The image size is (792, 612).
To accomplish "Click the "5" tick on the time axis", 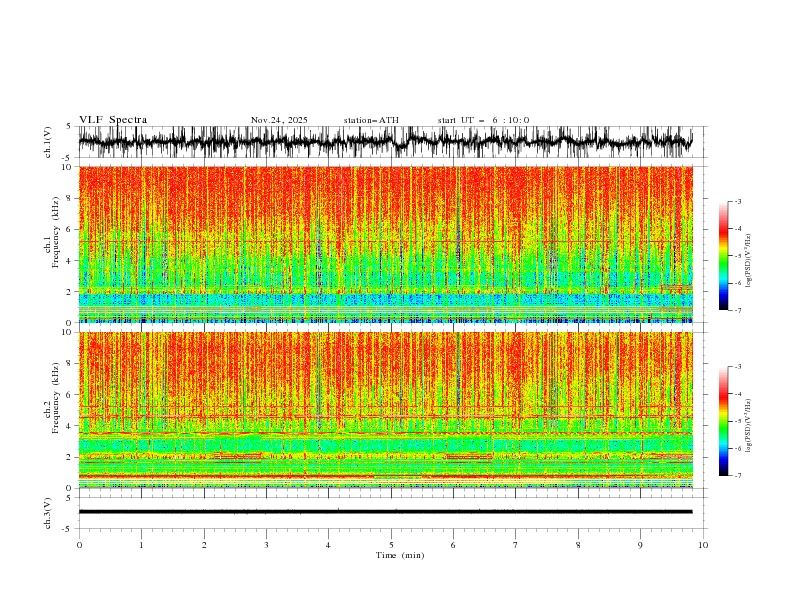I will point(391,545).
